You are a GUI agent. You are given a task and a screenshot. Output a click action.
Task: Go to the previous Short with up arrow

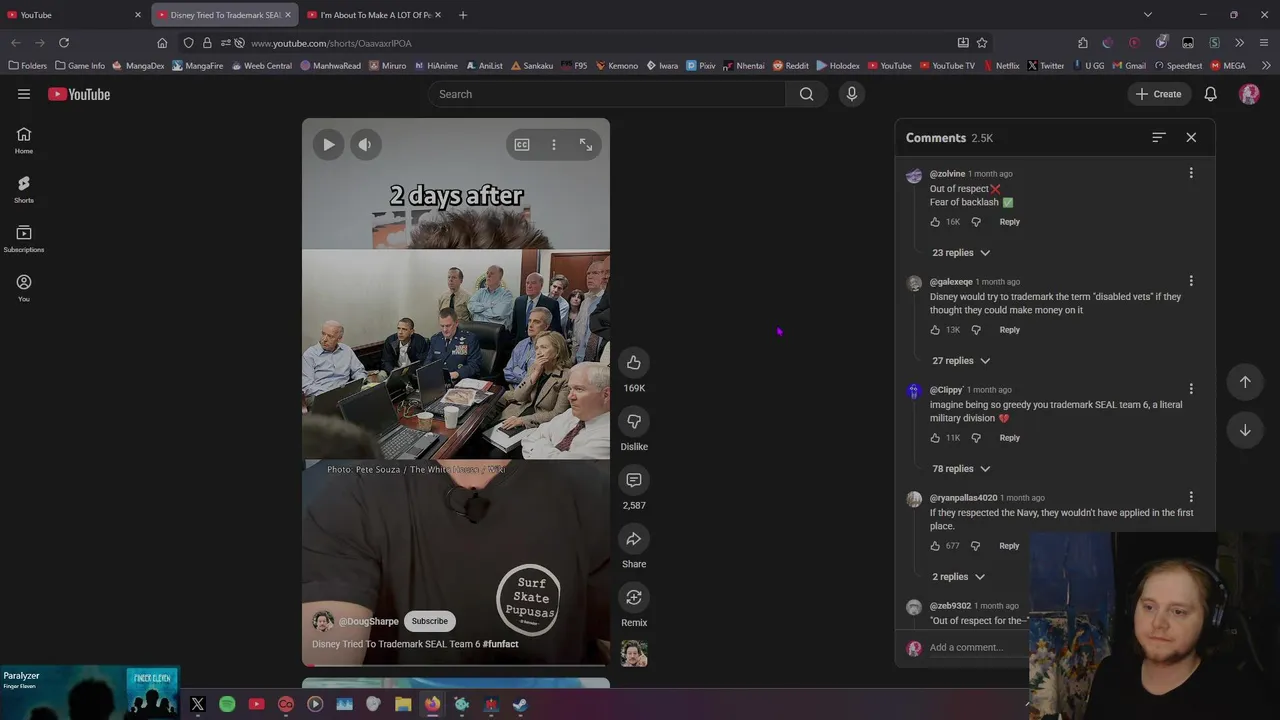(x=1245, y=382)
